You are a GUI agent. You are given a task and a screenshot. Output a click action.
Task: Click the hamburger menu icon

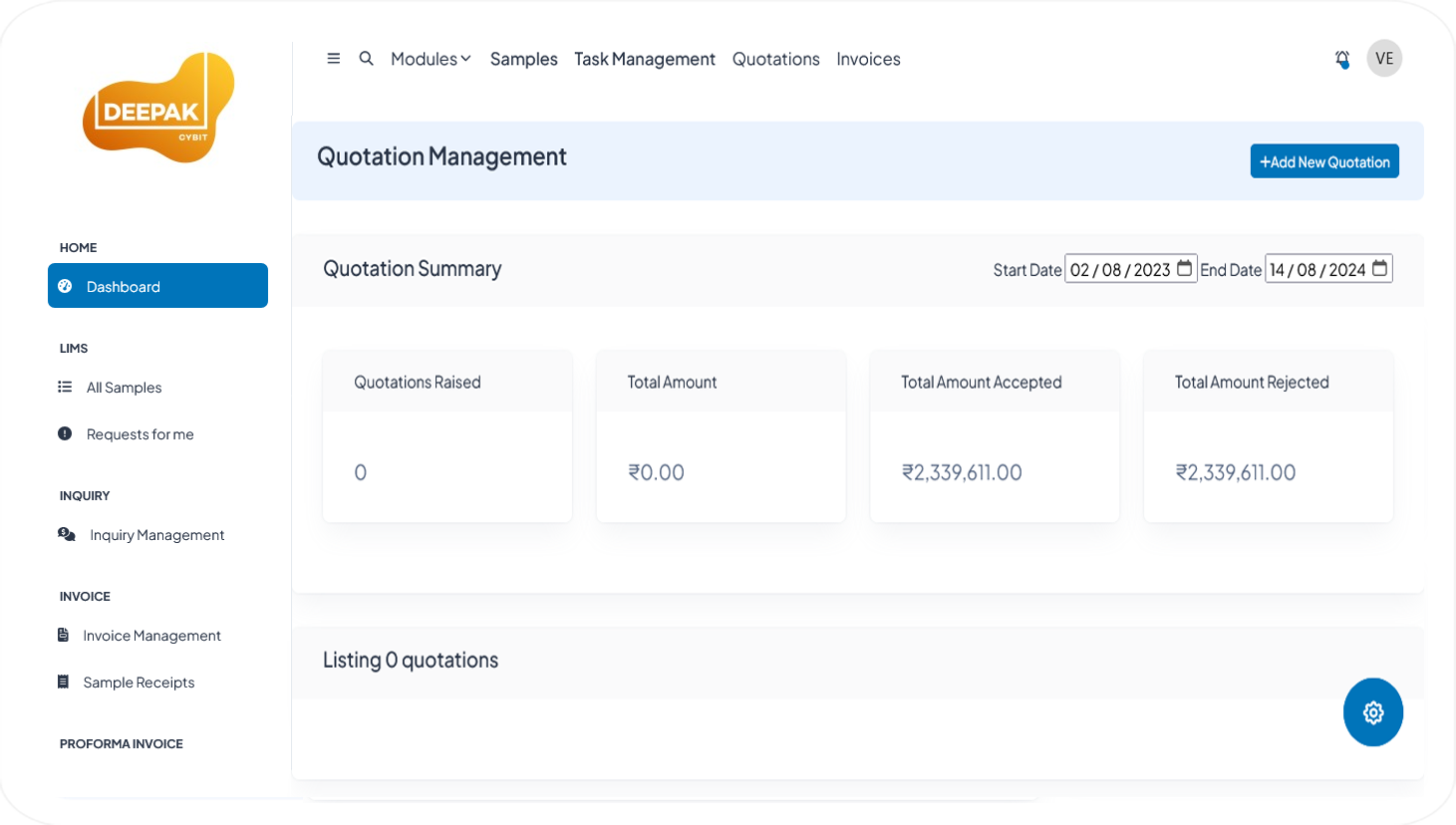tap(334, 59)
